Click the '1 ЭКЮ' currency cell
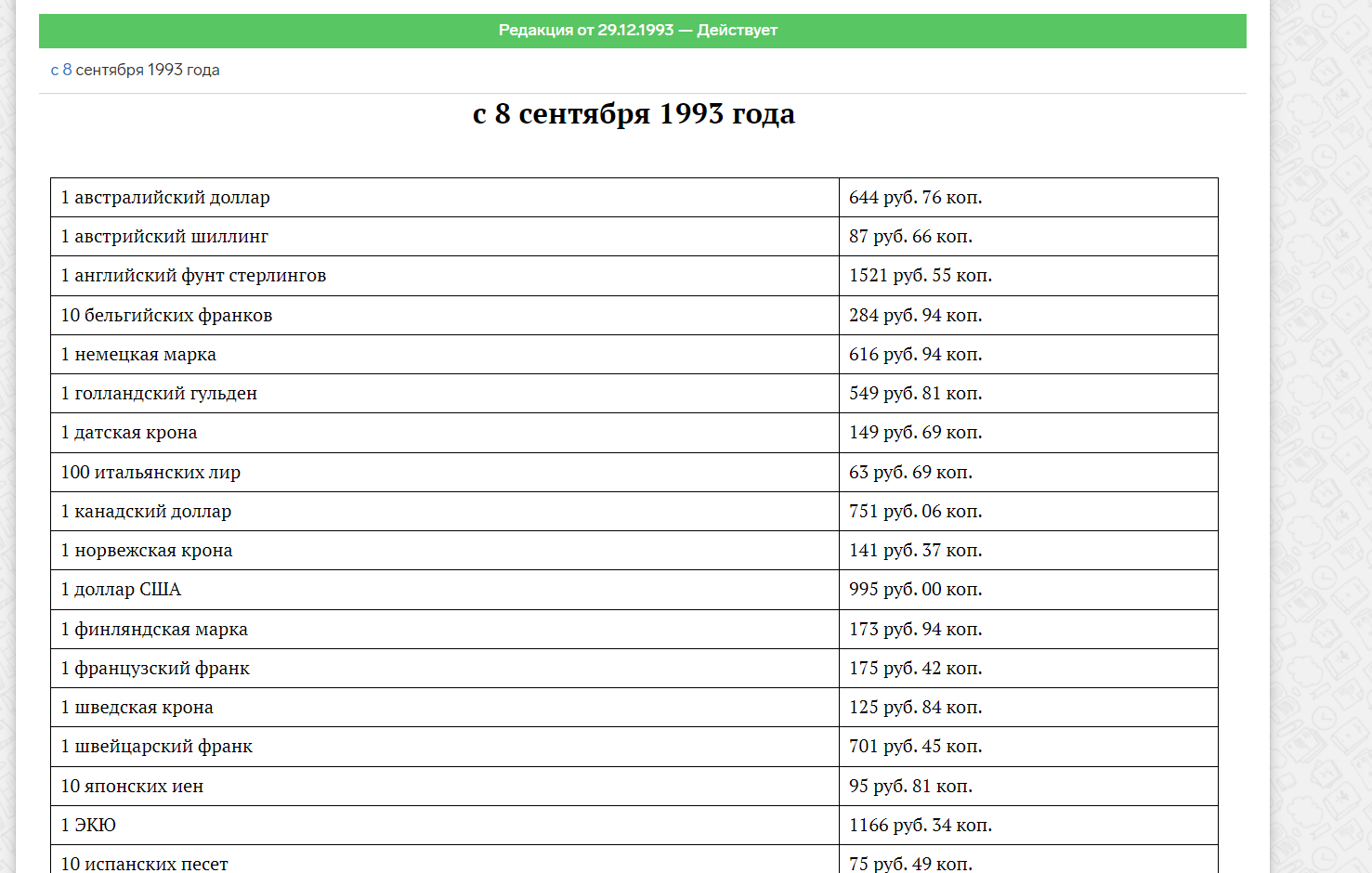Viewport: 1372px width, 873px height. click(445, 826)
